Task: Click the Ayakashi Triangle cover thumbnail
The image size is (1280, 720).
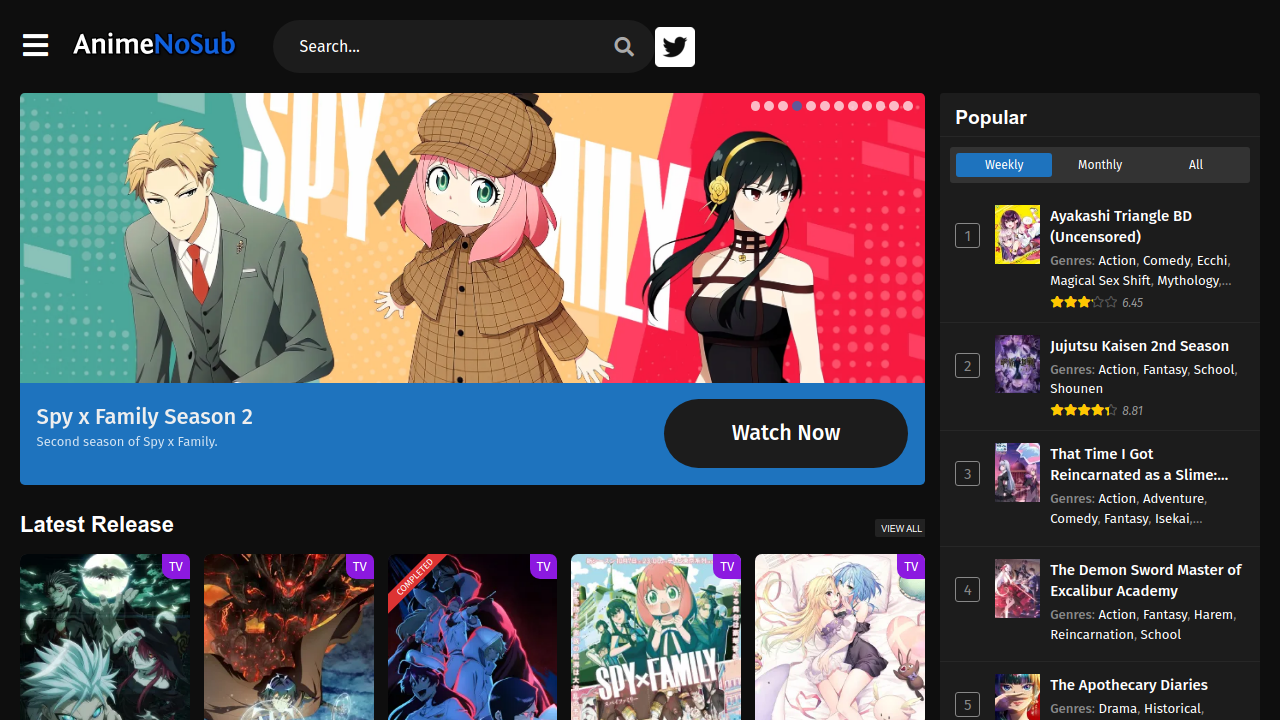Action: point(1017,235)
